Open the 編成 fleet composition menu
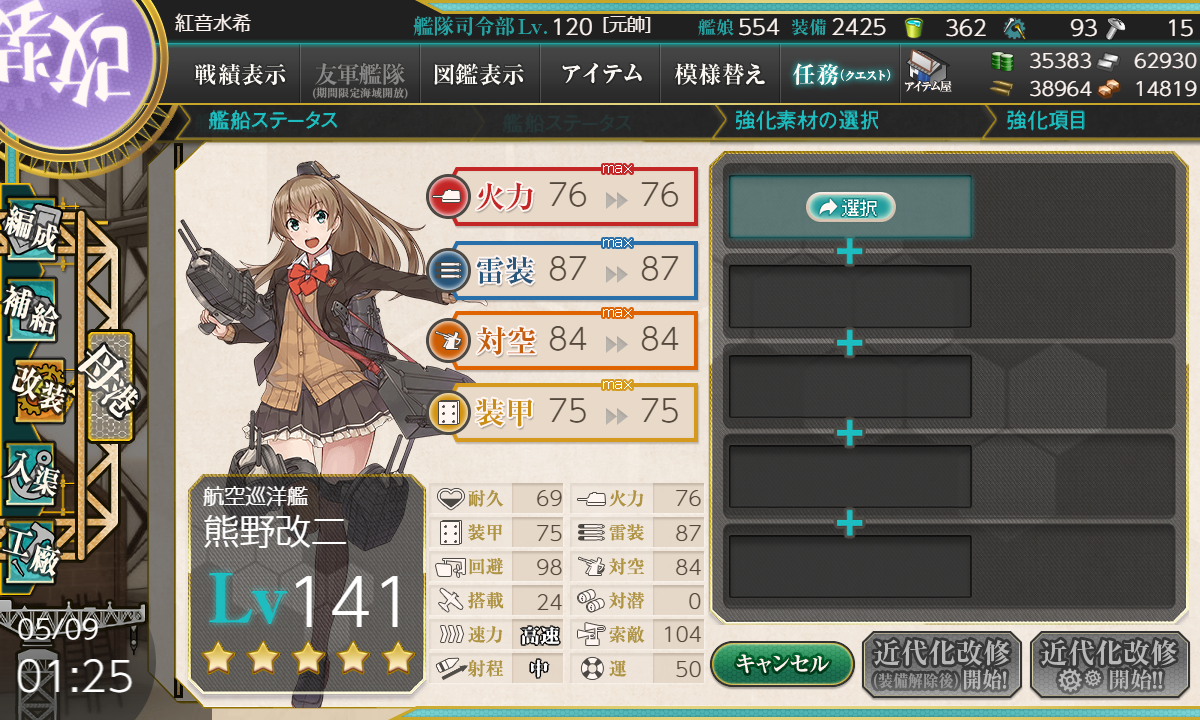This screenshot has width=1200, height=720. (x=31, y=232)
